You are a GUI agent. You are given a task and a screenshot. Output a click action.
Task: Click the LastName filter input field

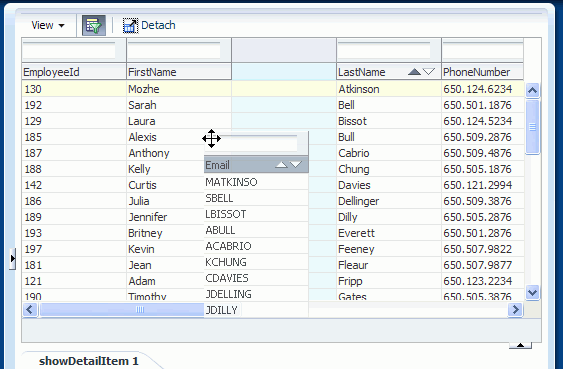(x=384, y=50)
